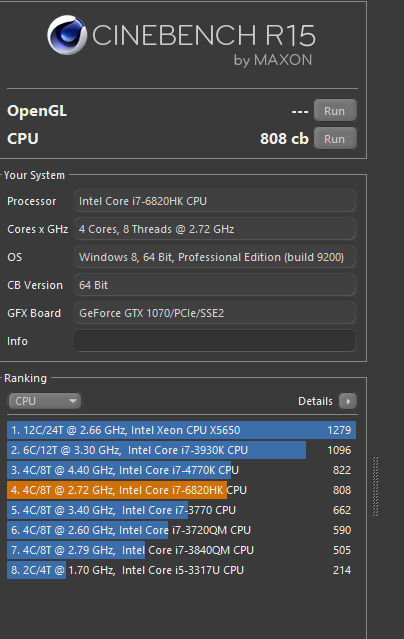The height and width of the screenshot is (639, 404).
Task: Click the Info text field
Action: tap(215, 341)
